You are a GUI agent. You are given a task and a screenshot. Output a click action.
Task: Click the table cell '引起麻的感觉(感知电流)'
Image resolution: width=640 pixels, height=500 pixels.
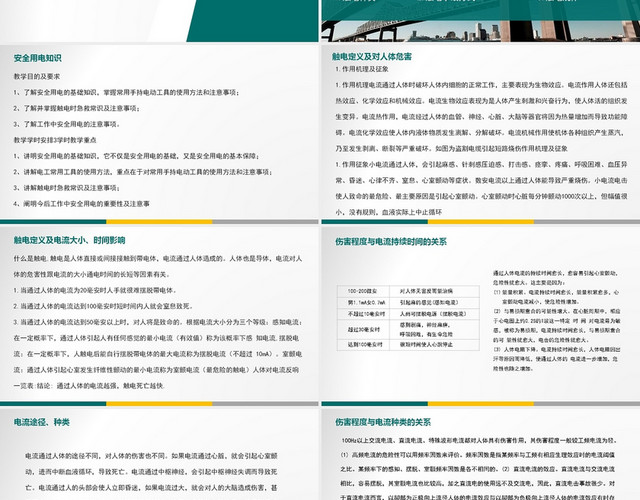click(434, 302)
